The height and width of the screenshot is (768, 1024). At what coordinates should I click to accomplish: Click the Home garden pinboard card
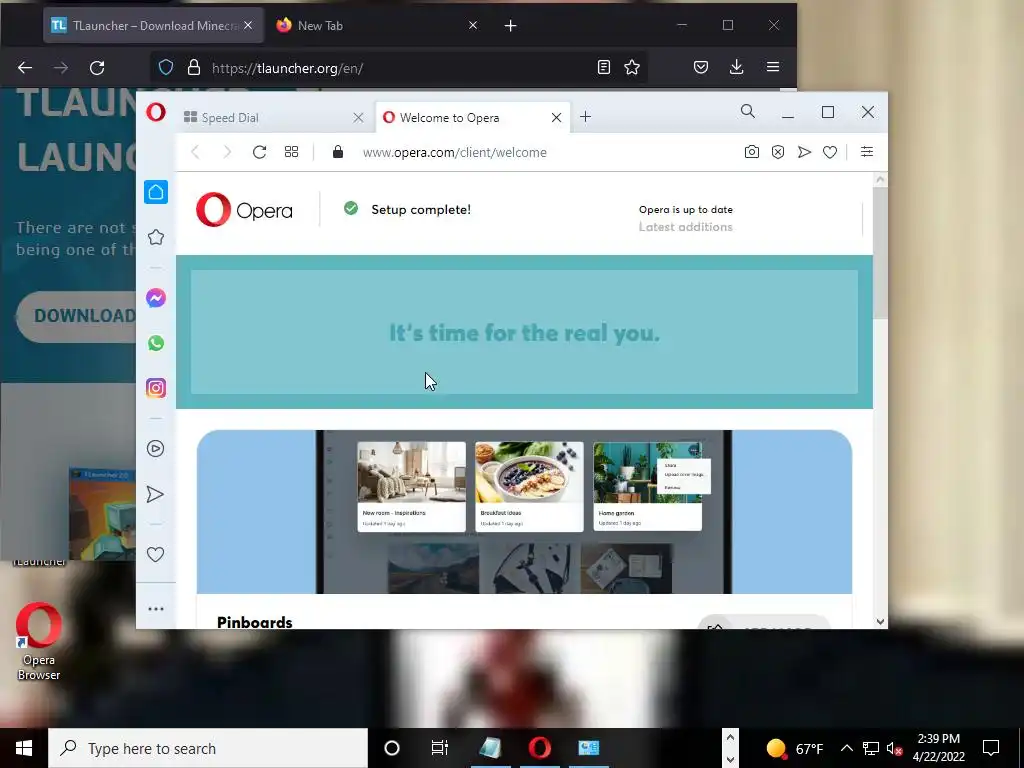pos(647,487)
